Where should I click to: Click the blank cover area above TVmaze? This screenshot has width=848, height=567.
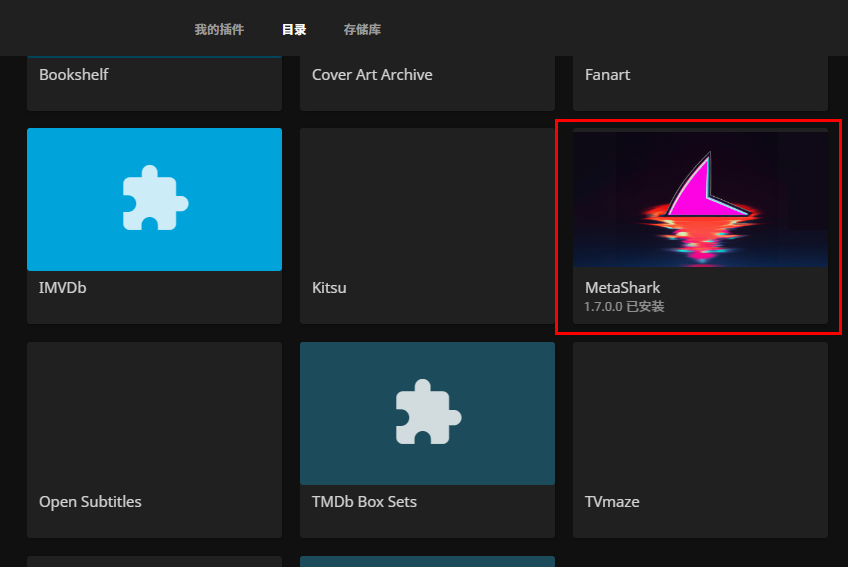(x=700, y=412)
